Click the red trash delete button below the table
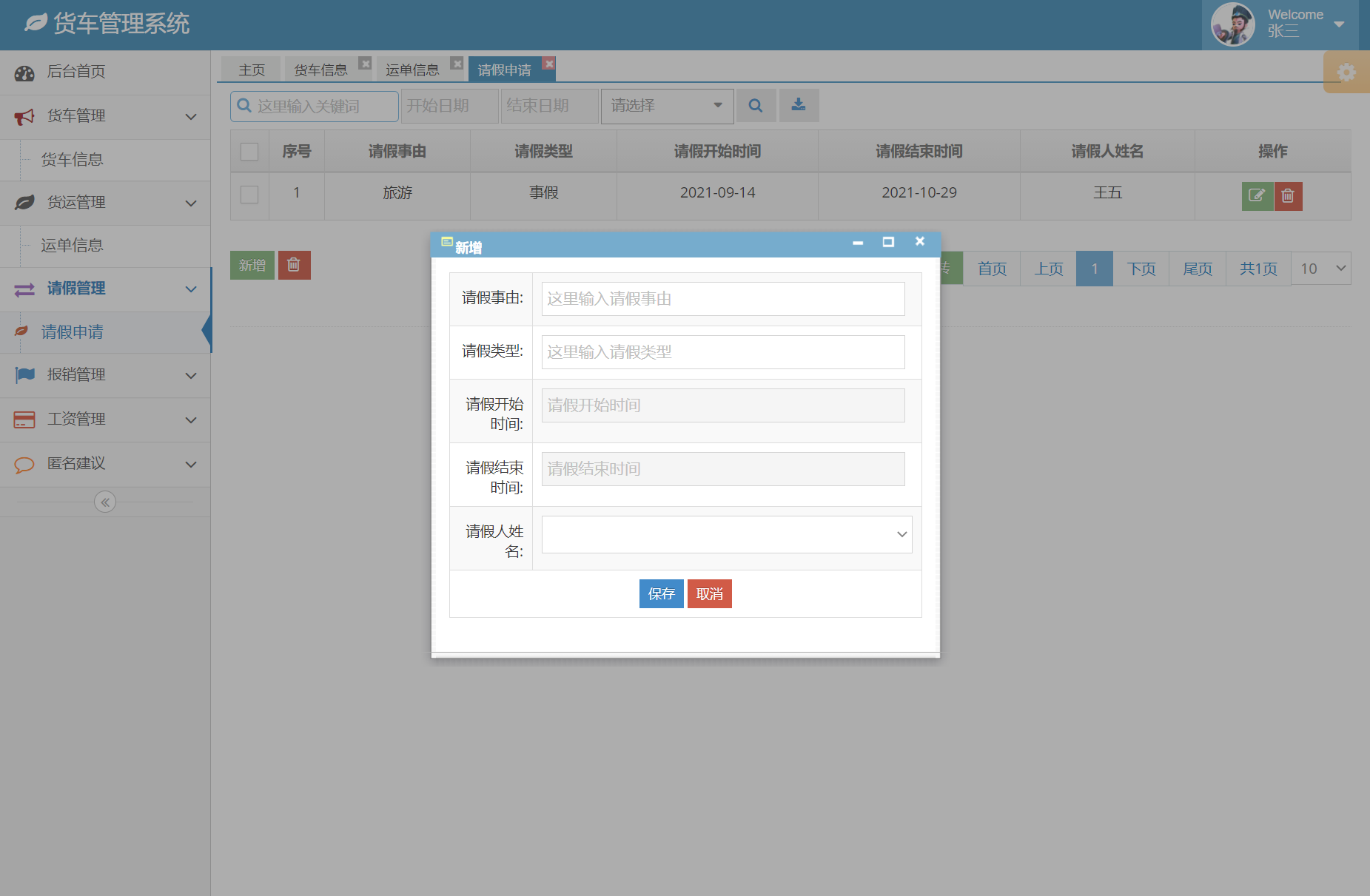 (x=294, y=265)
